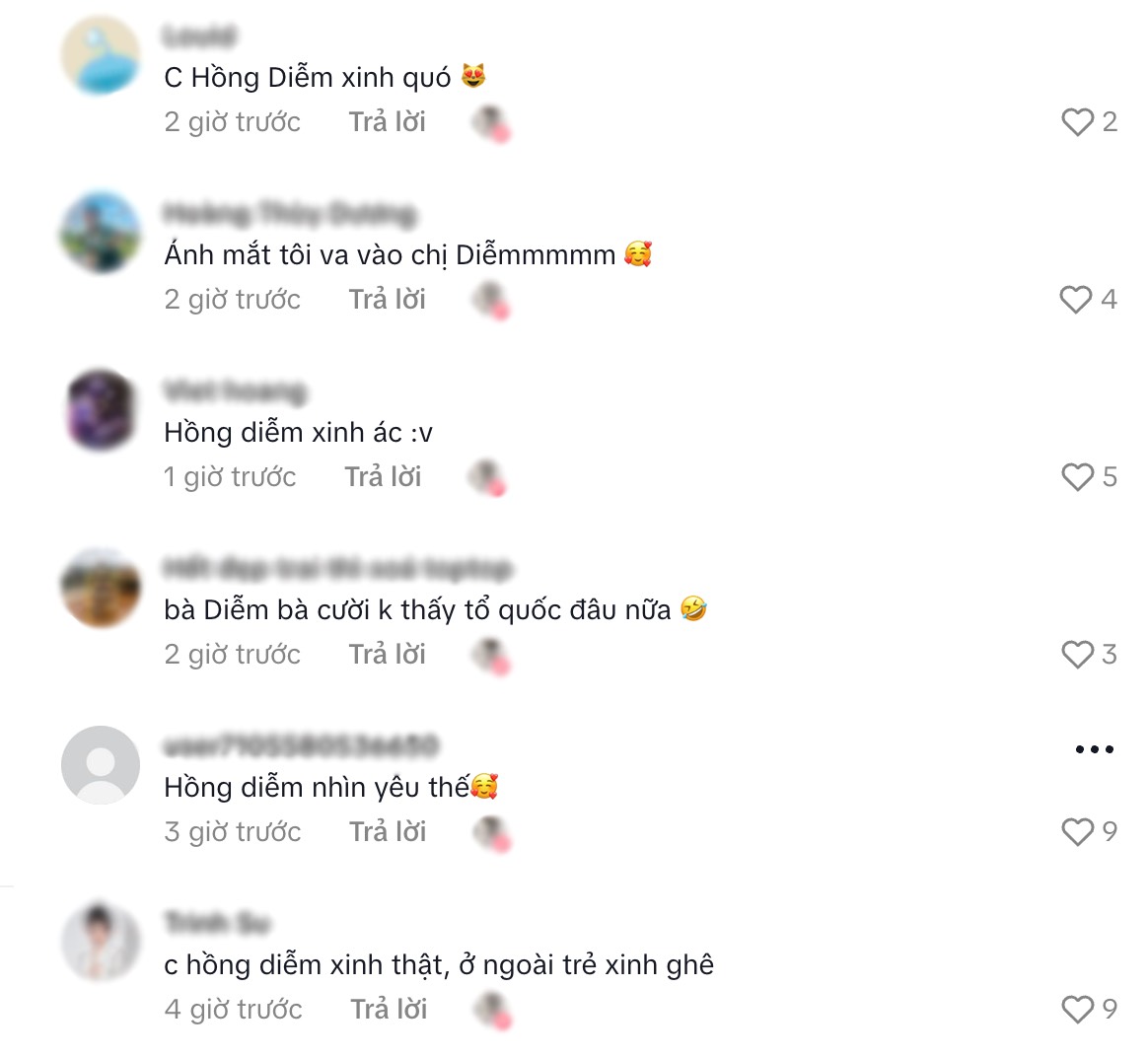Like the 'c hồng diễm xinh thật' comment
Image resolution: width=1148 pixels, height=1057 pixels.
tap(1077, 1010)
